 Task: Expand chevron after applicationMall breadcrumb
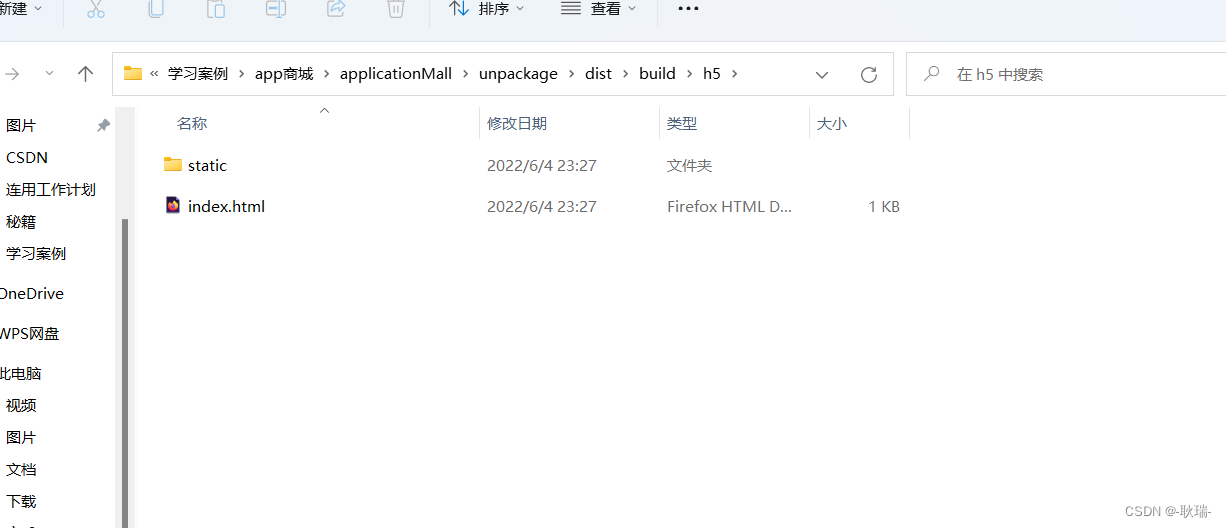(x=466, y=74)
